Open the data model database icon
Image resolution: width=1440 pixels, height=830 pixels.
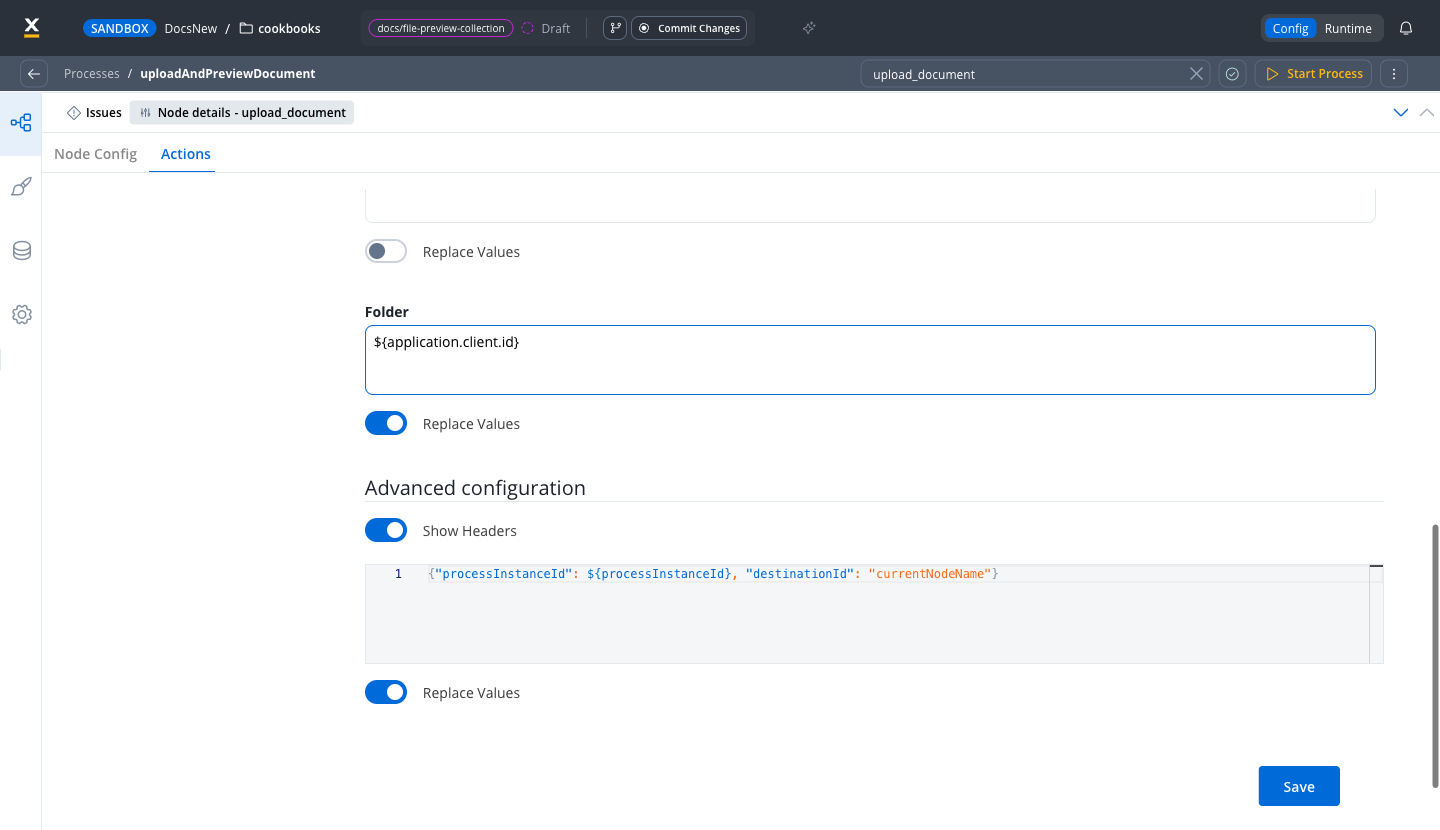click(21, 251)
